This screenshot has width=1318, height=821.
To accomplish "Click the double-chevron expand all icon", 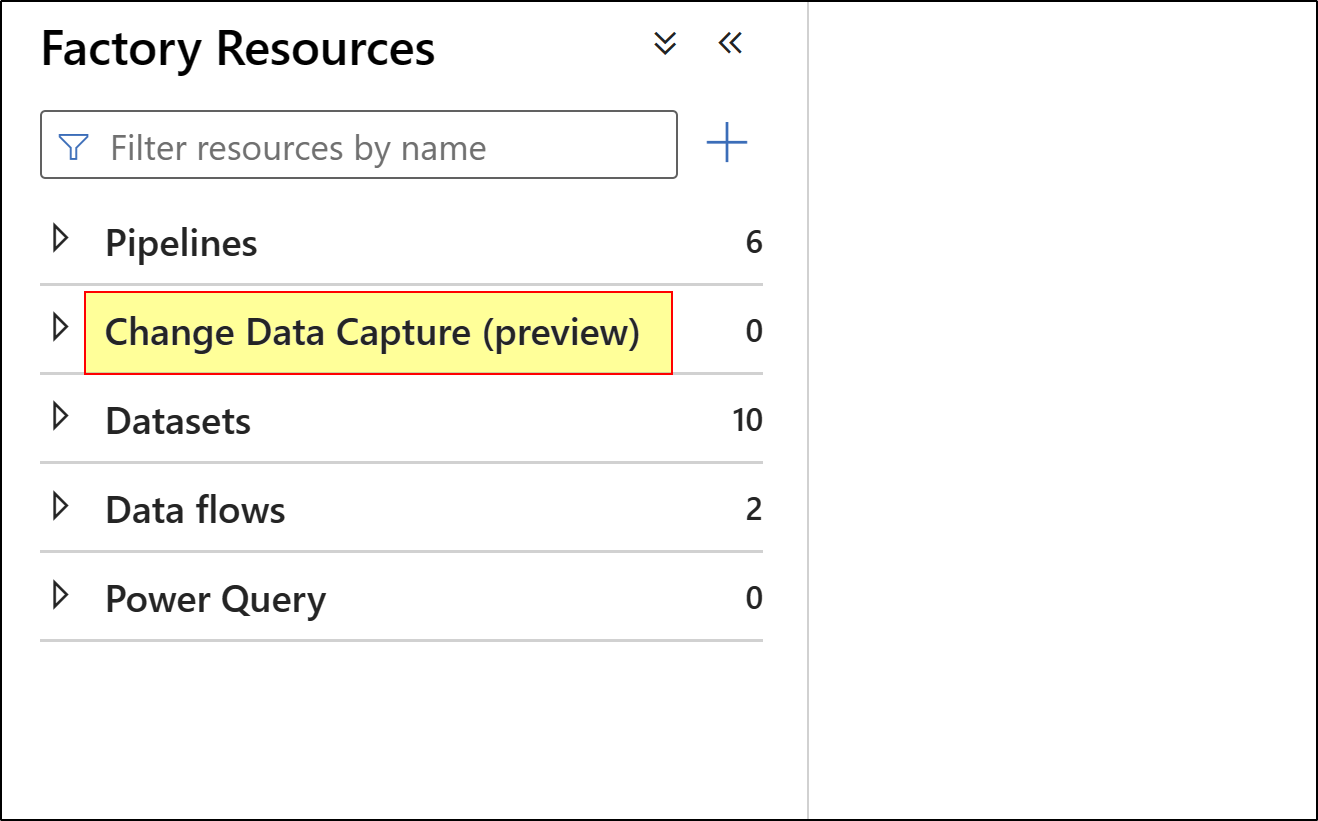I will (665, 43).
